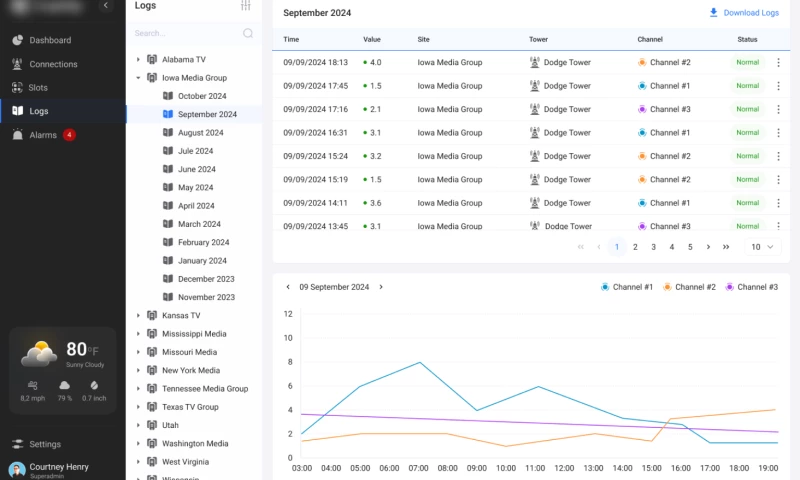Expand the Kansas TV node
Screen dimensions: 800x480
click(x=138, y=316)
